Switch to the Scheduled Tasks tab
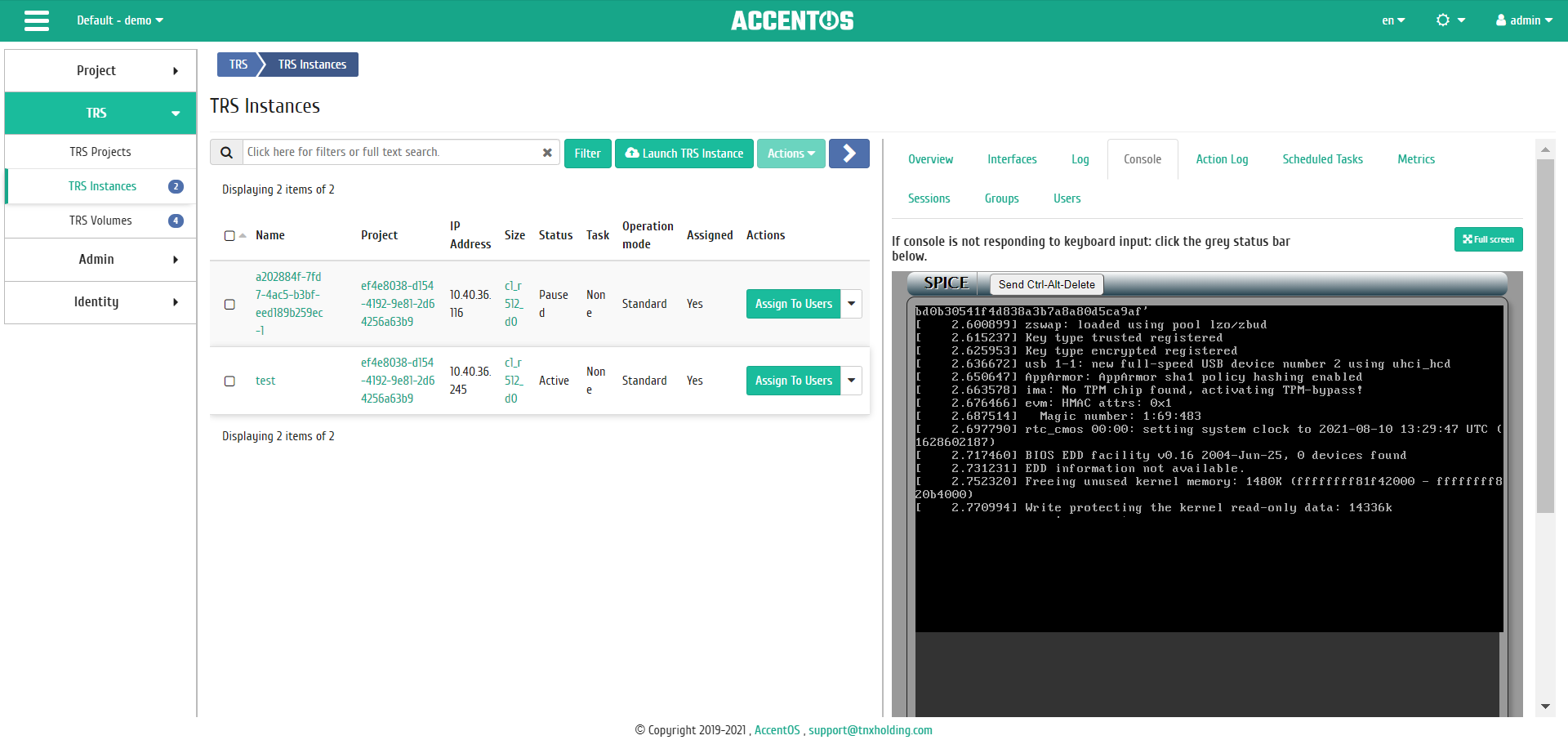Image resolution: width=1568 pixels, height=740 pixels. point(1322,159)
